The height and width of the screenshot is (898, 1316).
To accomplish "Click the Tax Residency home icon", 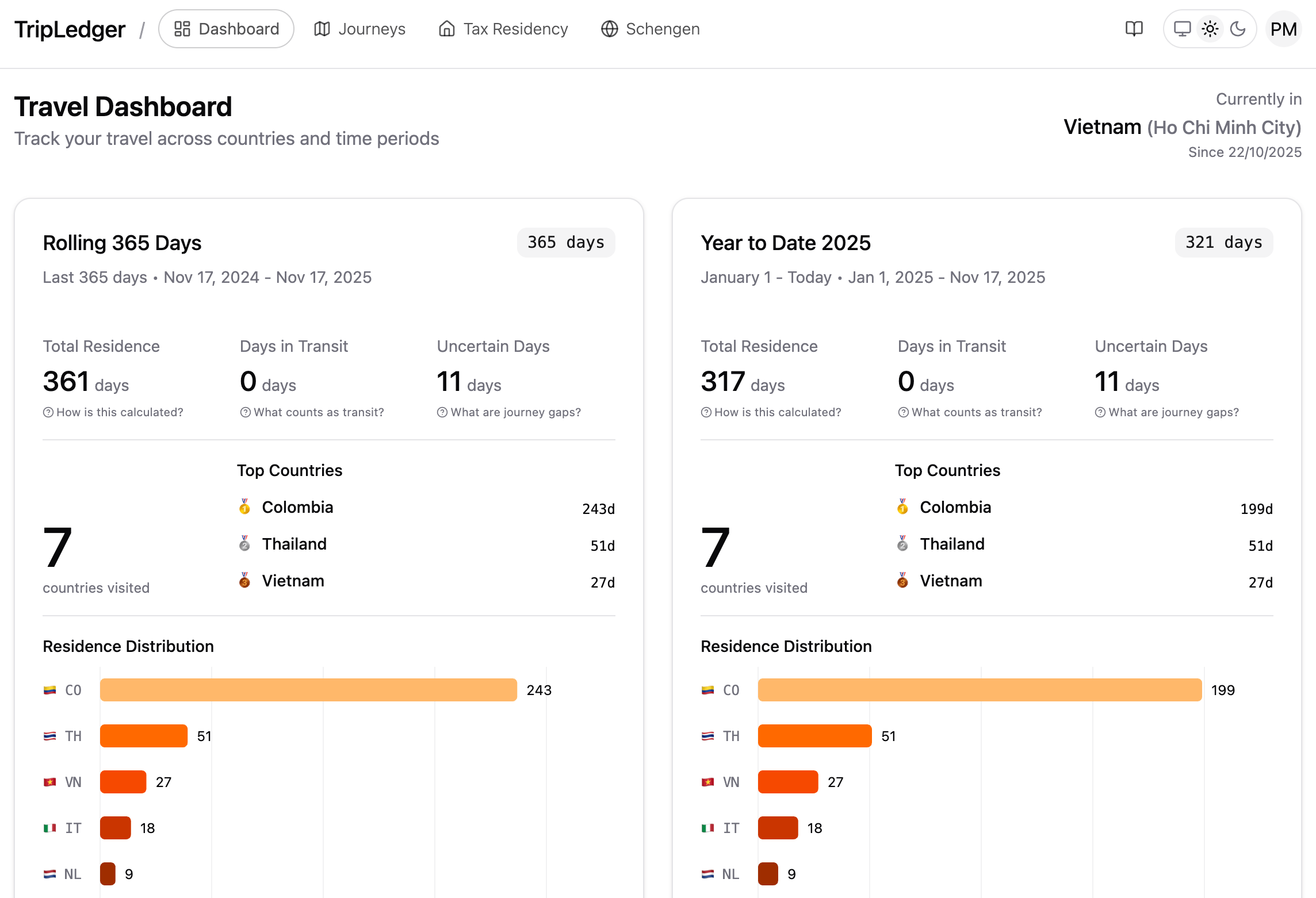I will click(x=446, y=28).
